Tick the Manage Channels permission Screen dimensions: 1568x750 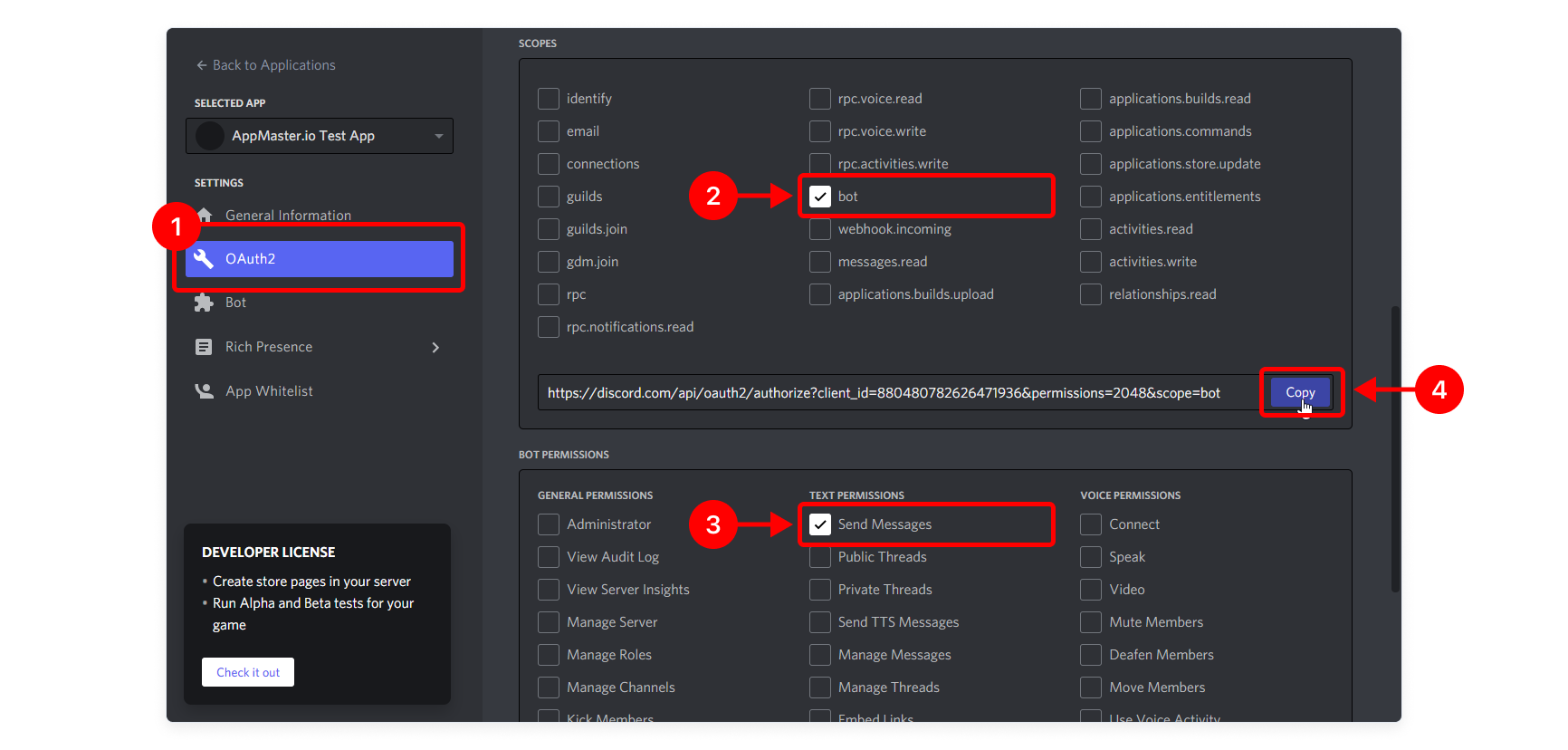point(549,687)
